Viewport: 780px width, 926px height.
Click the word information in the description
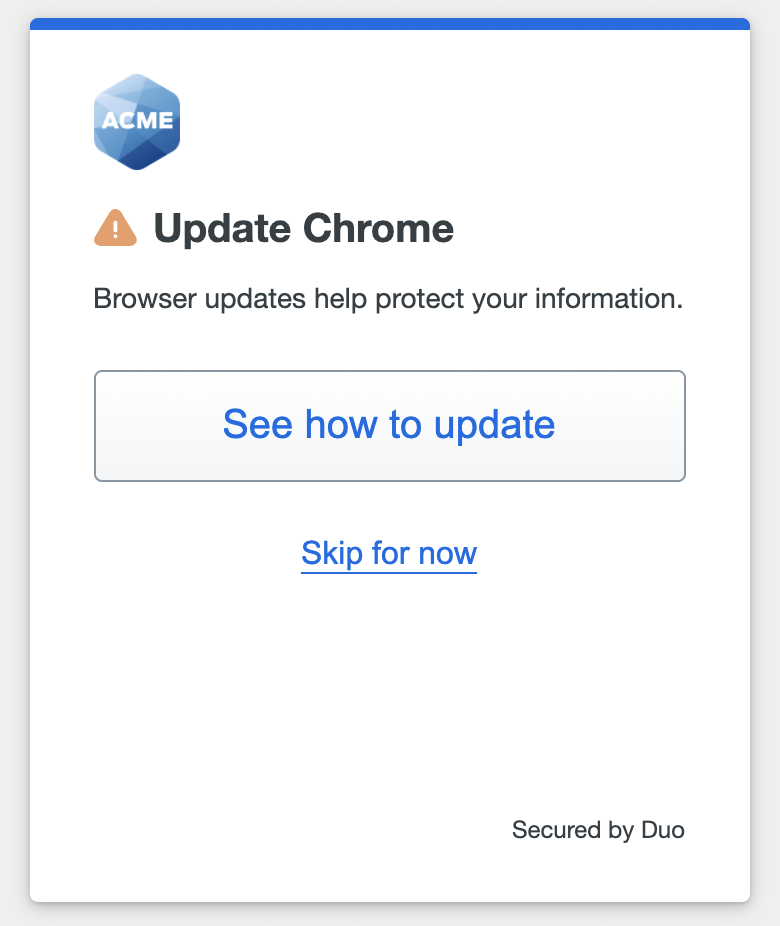[609, 298]
